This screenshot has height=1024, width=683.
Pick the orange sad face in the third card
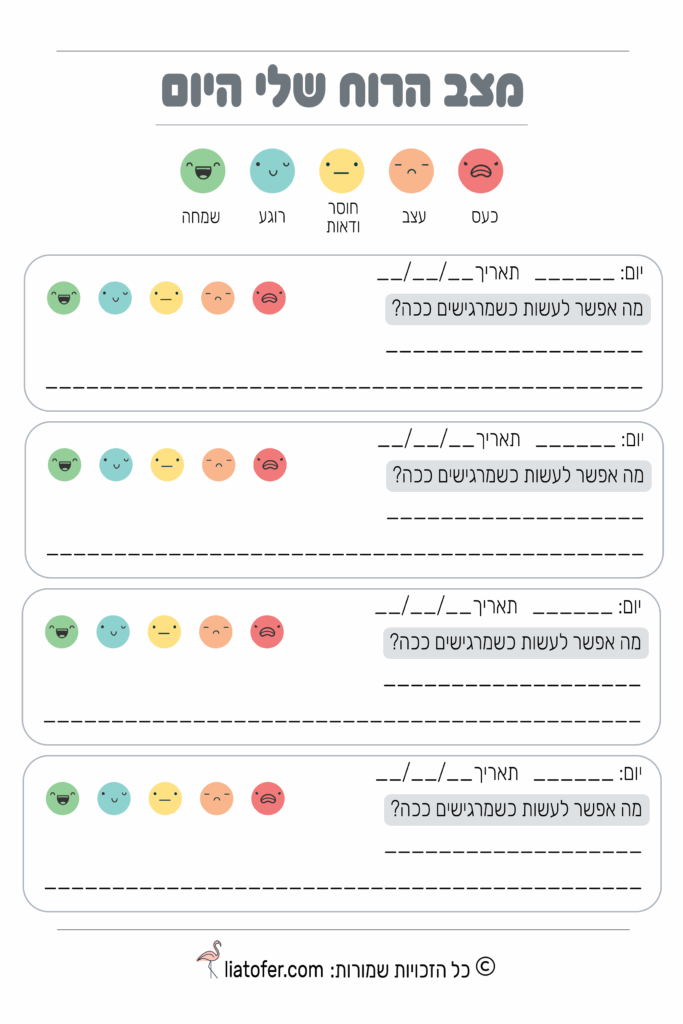216,632
